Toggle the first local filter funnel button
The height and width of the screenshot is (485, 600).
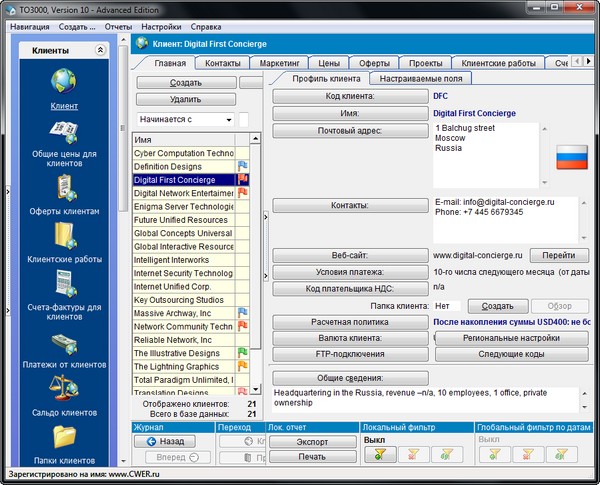click(378, 454)
